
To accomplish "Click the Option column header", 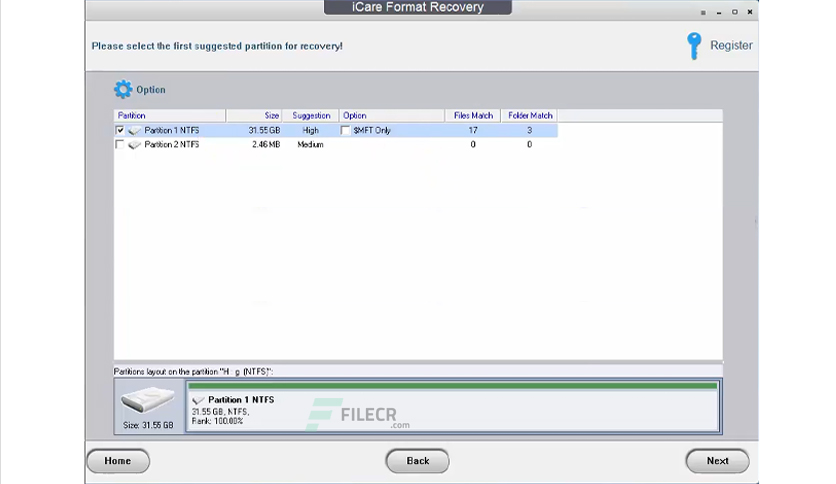I will point(392,116).
